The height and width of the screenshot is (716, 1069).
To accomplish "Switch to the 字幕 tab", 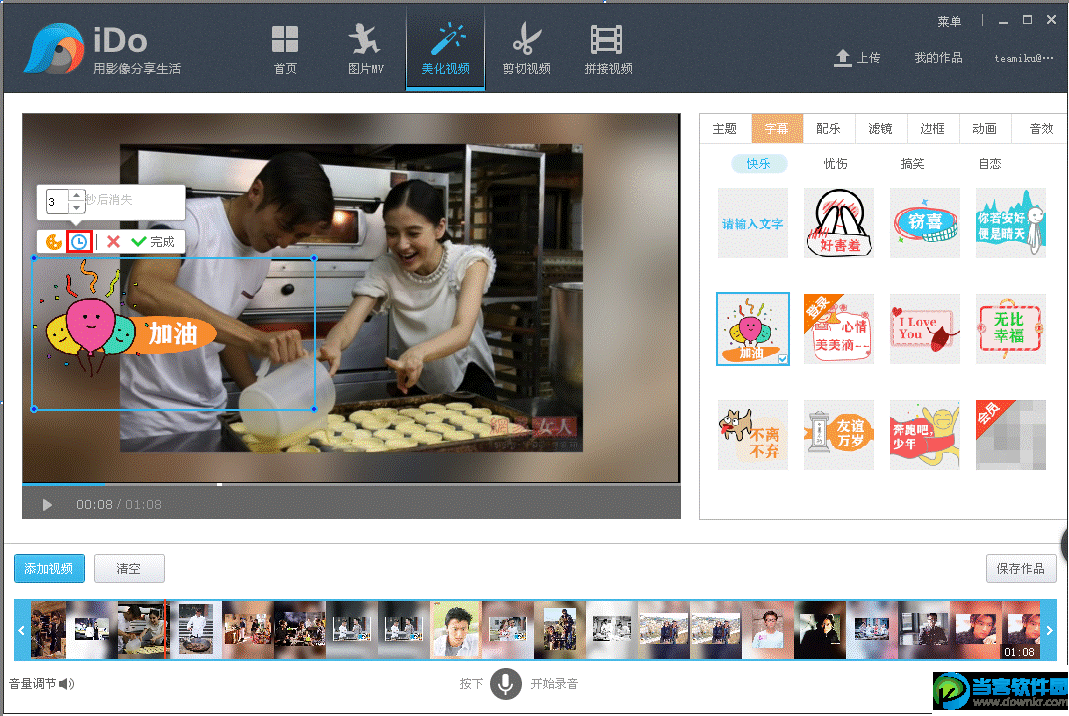I will pos(777,128).
